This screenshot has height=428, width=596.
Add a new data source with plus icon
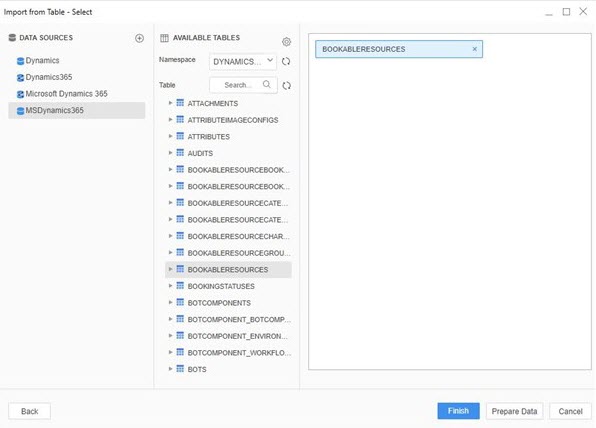139,38
